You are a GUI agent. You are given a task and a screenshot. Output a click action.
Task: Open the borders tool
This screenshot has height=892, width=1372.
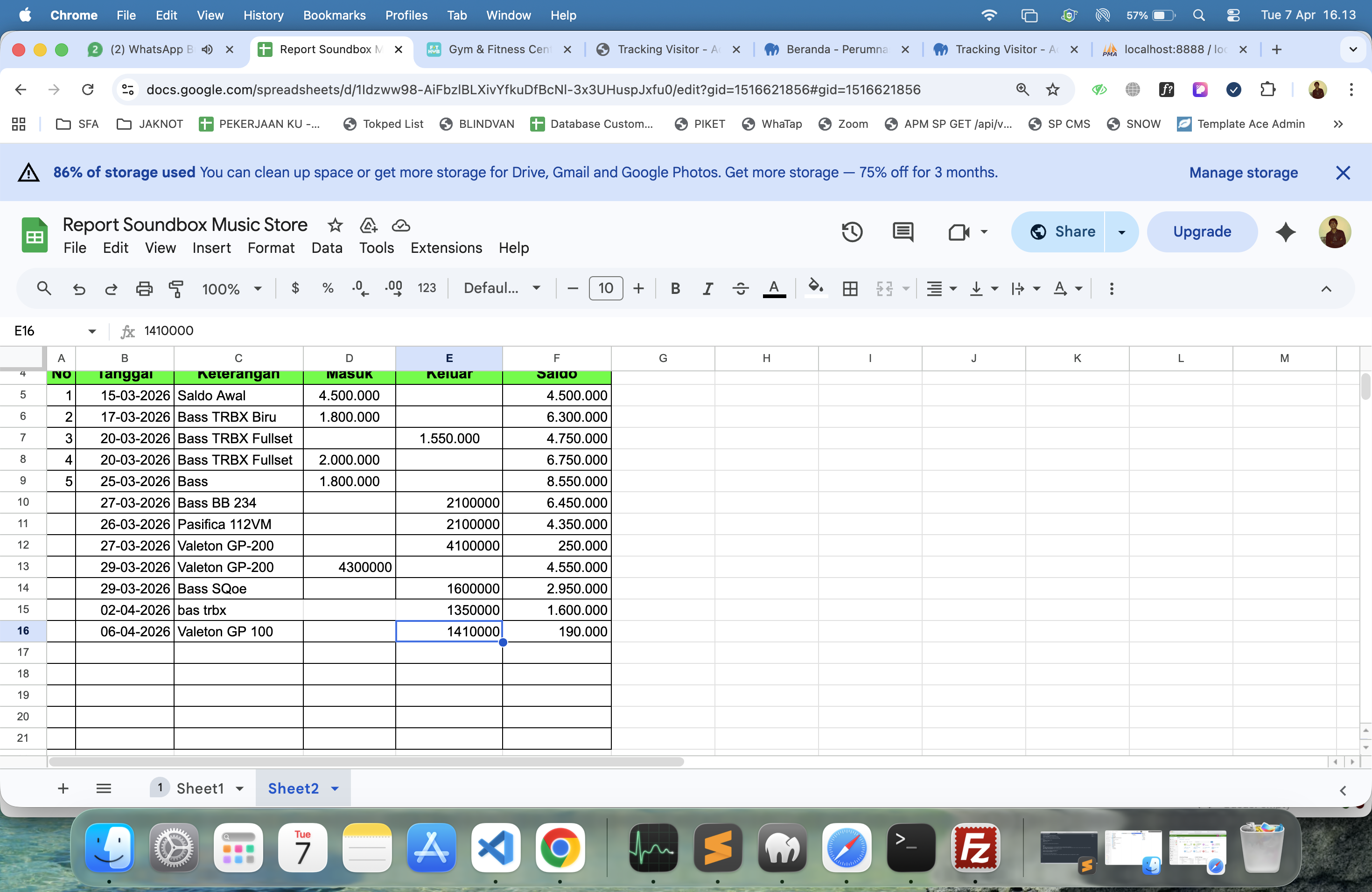pos(850,288)
